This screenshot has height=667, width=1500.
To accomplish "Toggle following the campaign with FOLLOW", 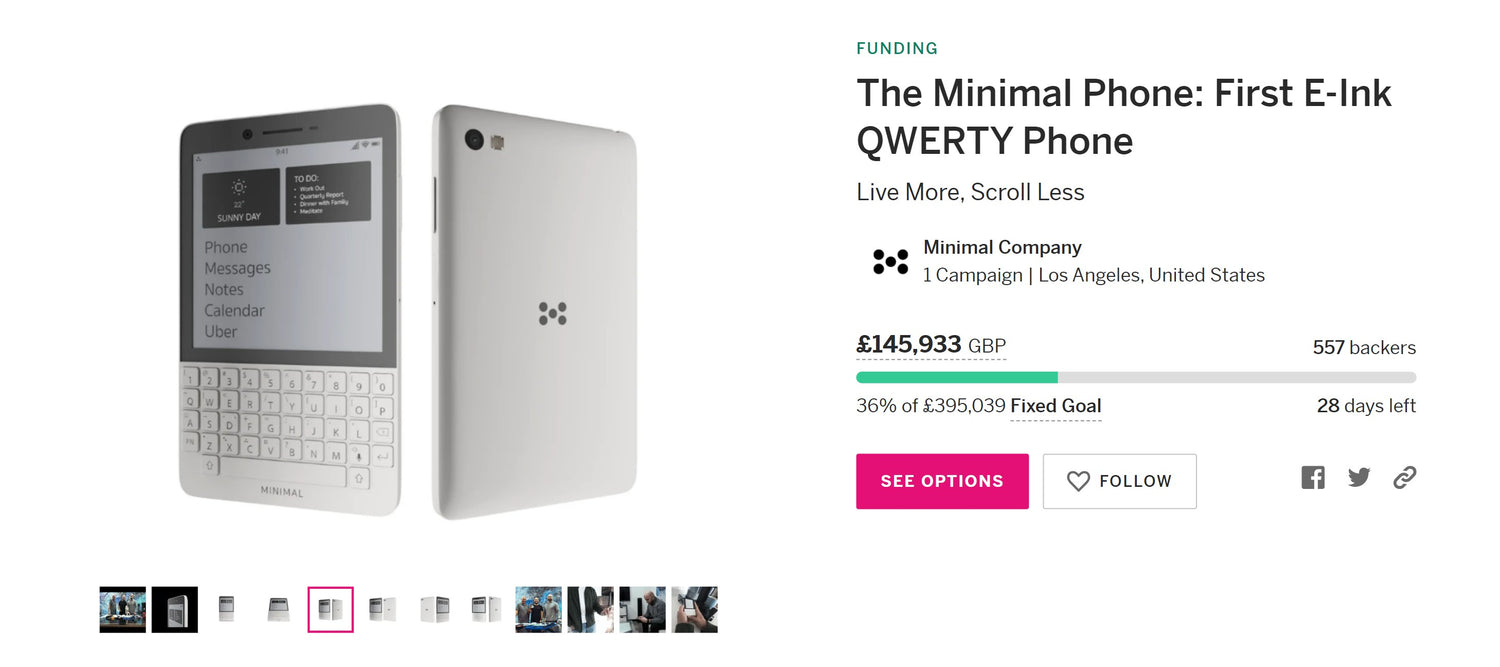I will (1119, 481).
